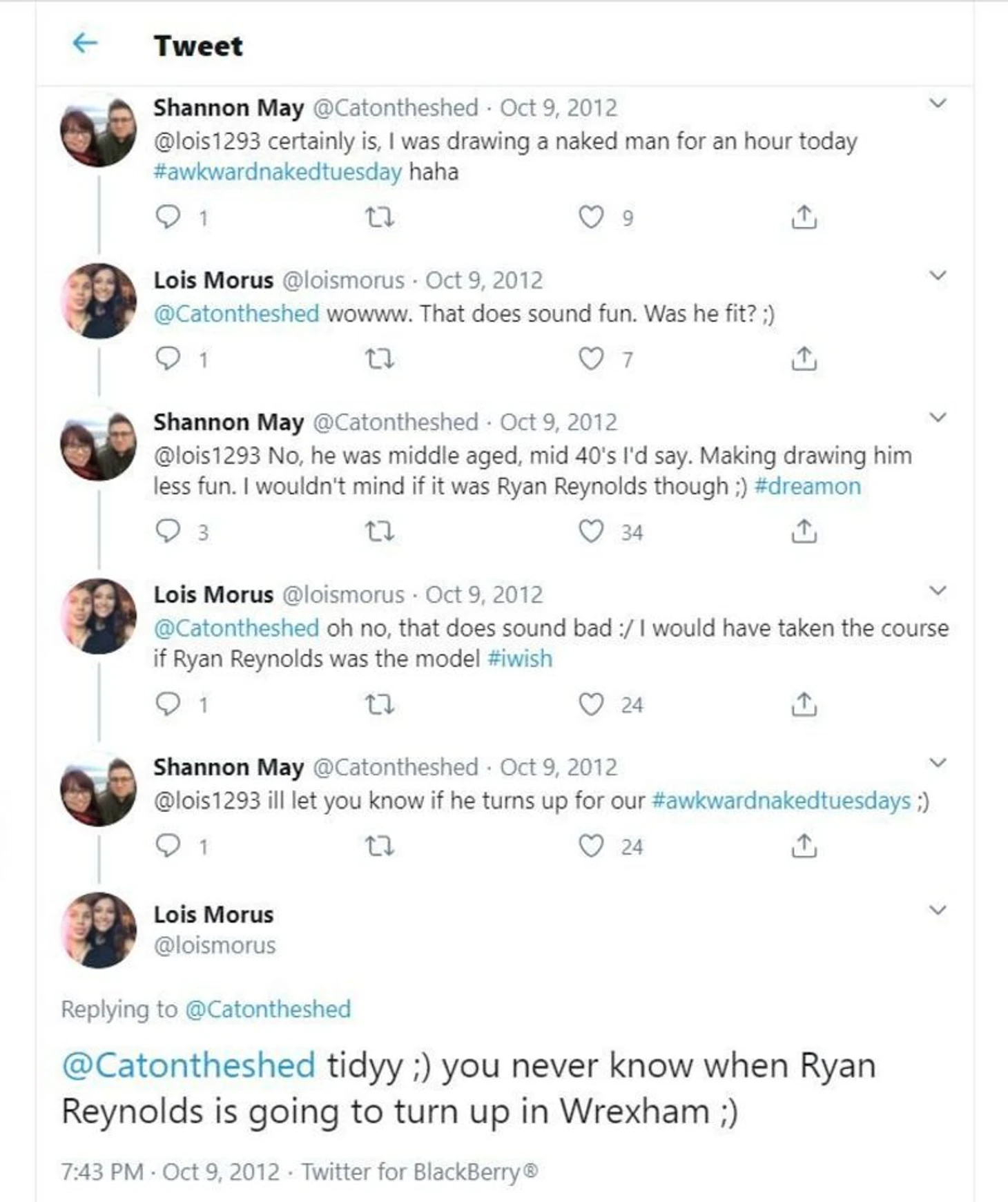Share Lois's #iwish tweet
The height and width of the screenshot is (1202, 1008).
coord(804,705)
